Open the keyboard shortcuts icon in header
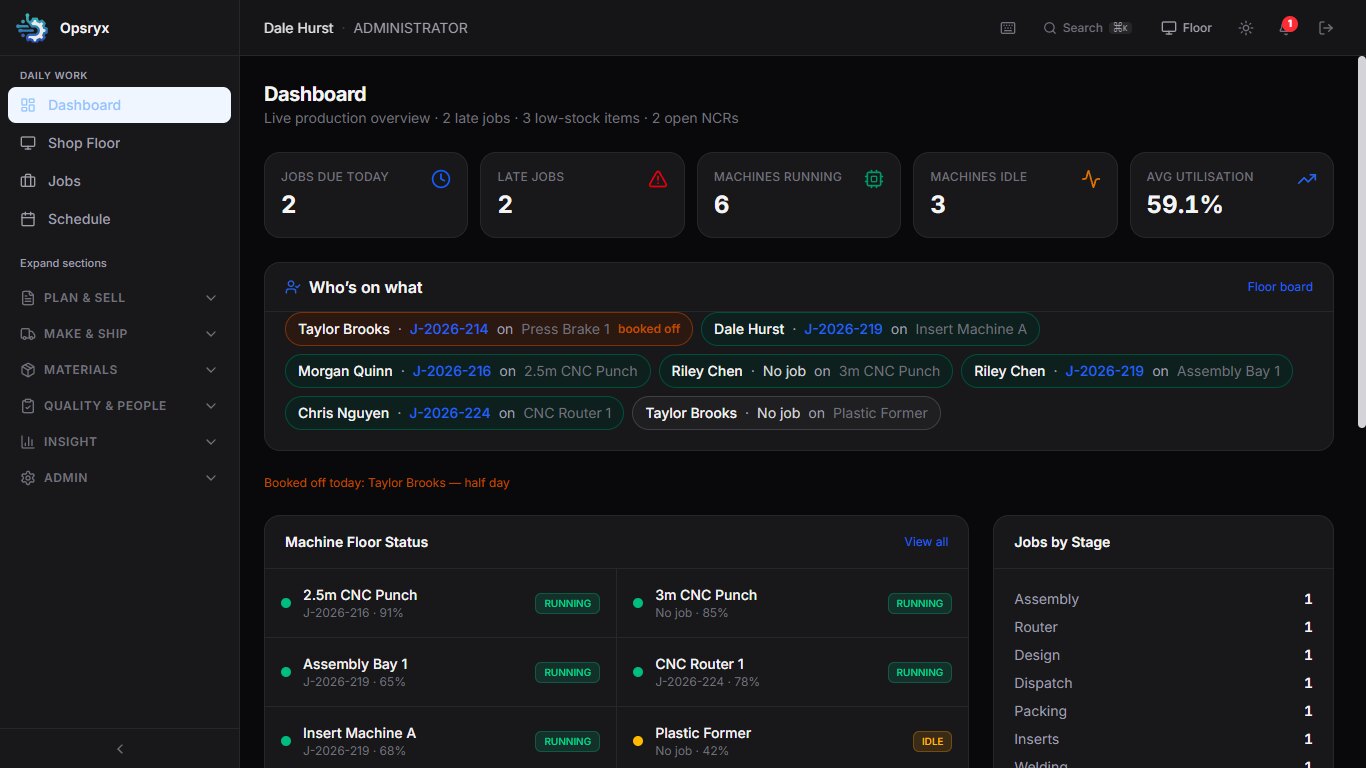This screenshot has height=768, width=1366. coord(1008,28)
